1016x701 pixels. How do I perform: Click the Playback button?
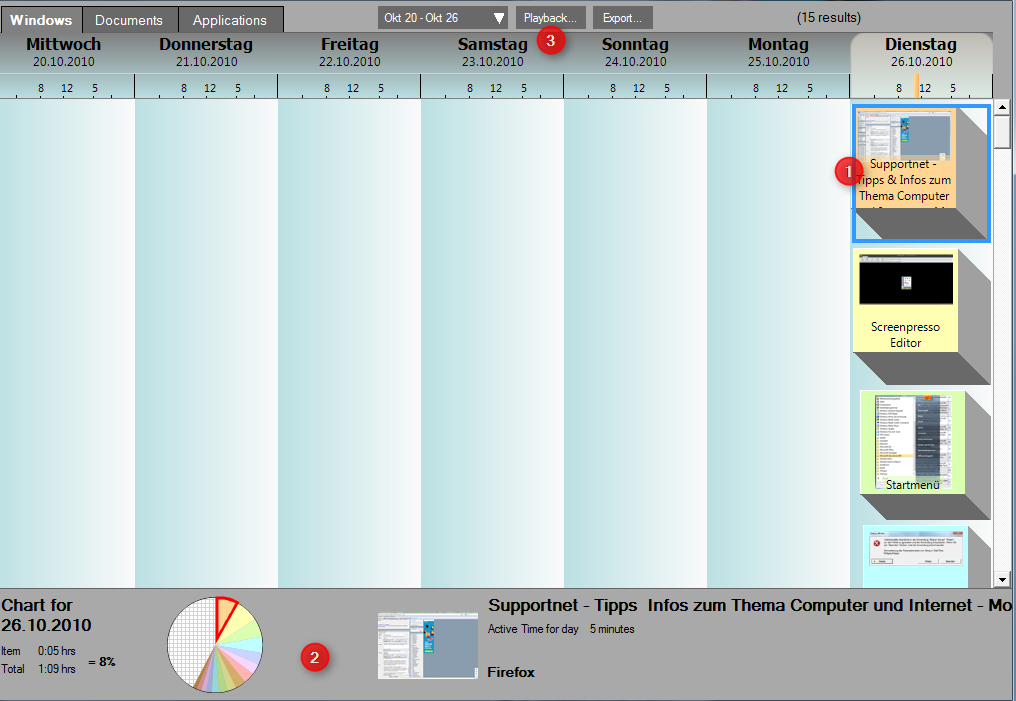click(x=550, y=16)
